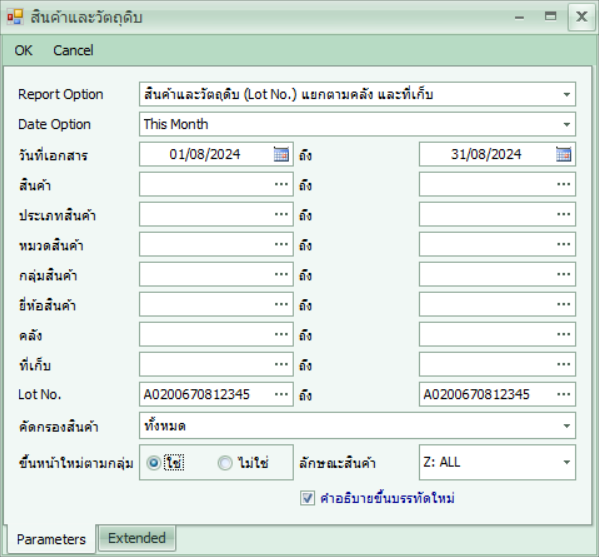This screenshot has height=557, width=599.
Task: Open lookup for กลุ่มสินค้า end field
Action: (563, 274)
